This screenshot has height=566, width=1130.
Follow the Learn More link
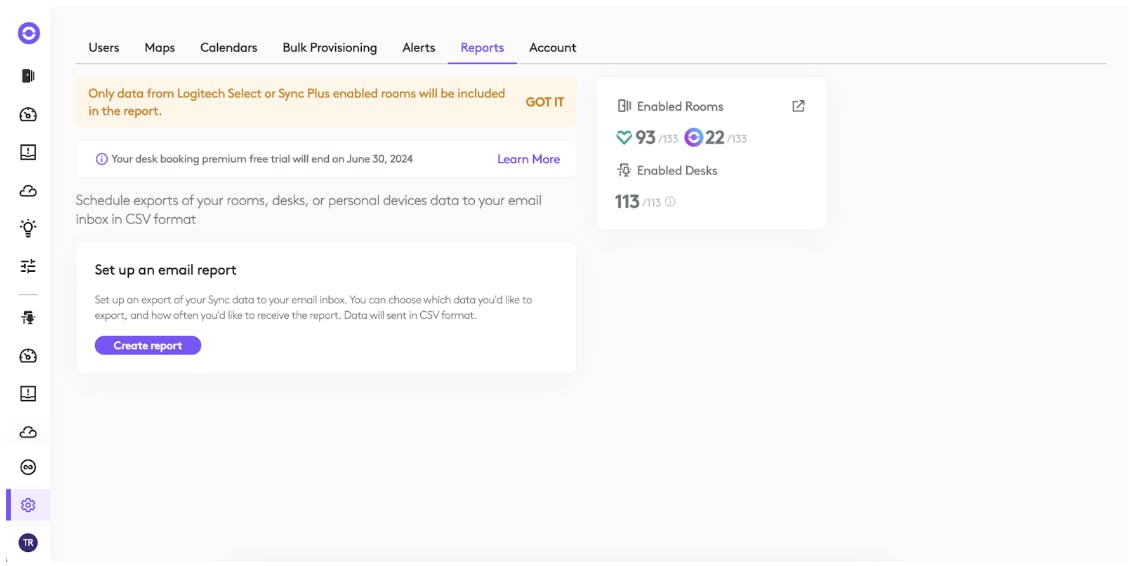[x=528, y=159]
